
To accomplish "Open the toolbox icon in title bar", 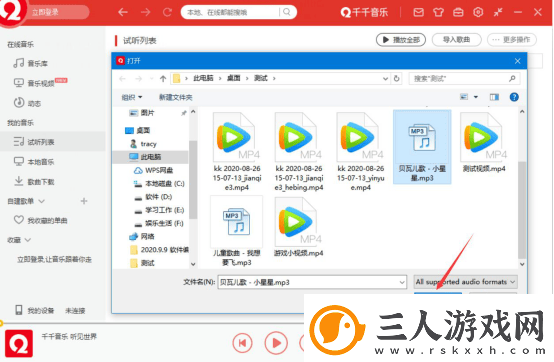I will [458, 12].
